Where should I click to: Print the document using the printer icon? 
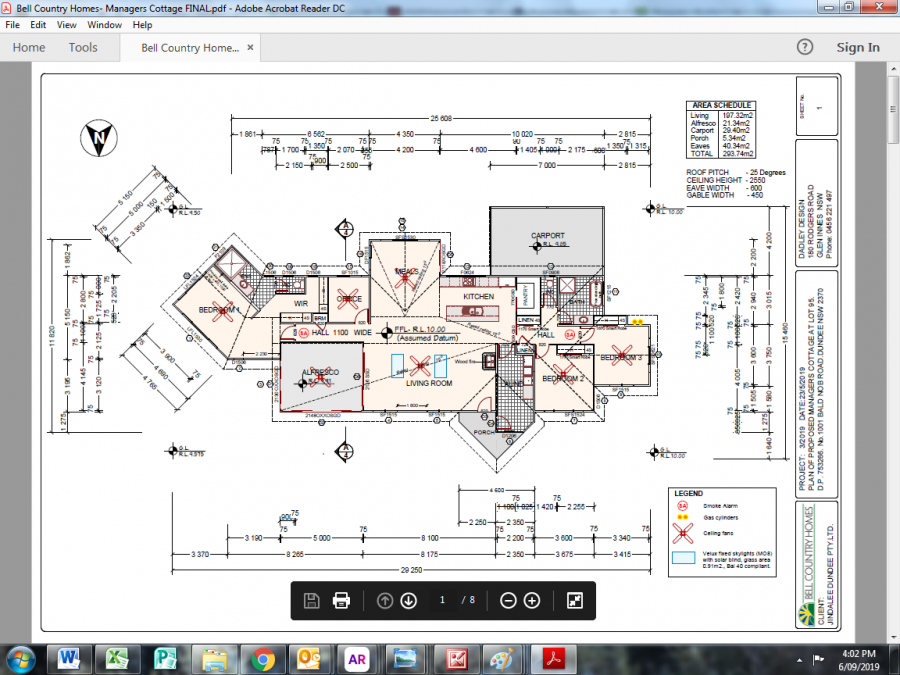click(341, 600)
